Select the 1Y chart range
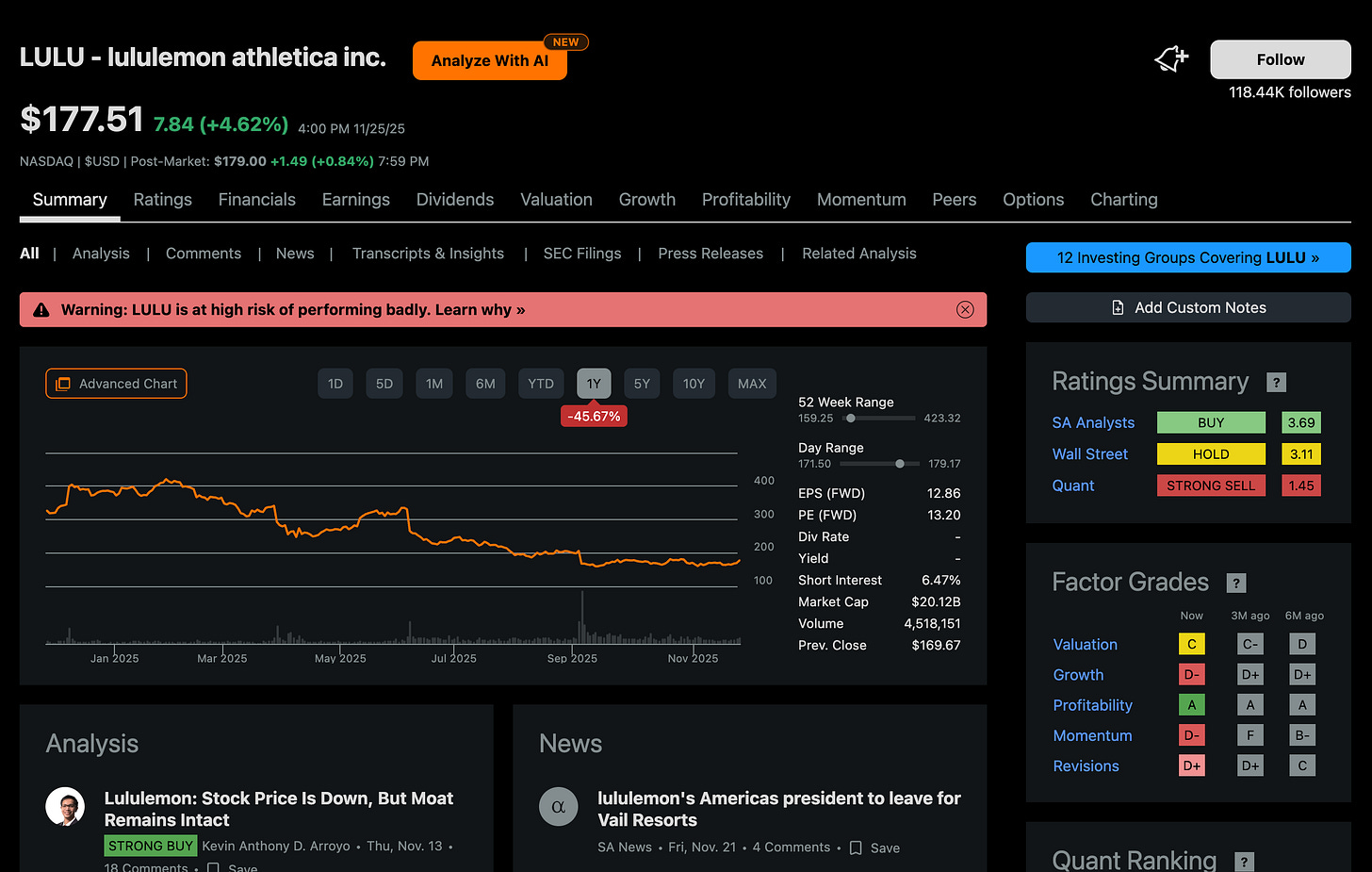Image resolution: width=1372 pixels, height=872 pixels. point(594,384)
